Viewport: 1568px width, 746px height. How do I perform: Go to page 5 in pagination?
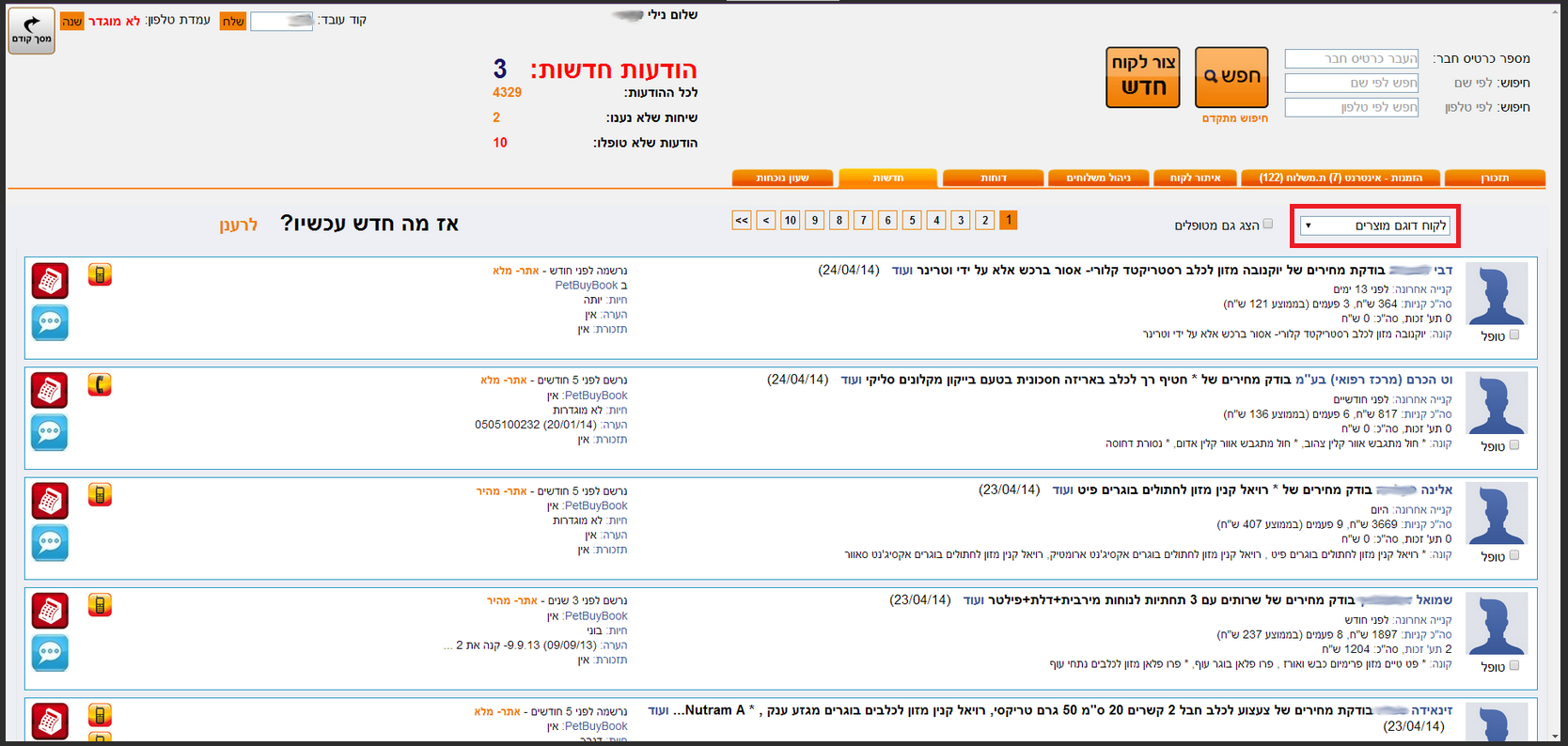click(912, 220)
